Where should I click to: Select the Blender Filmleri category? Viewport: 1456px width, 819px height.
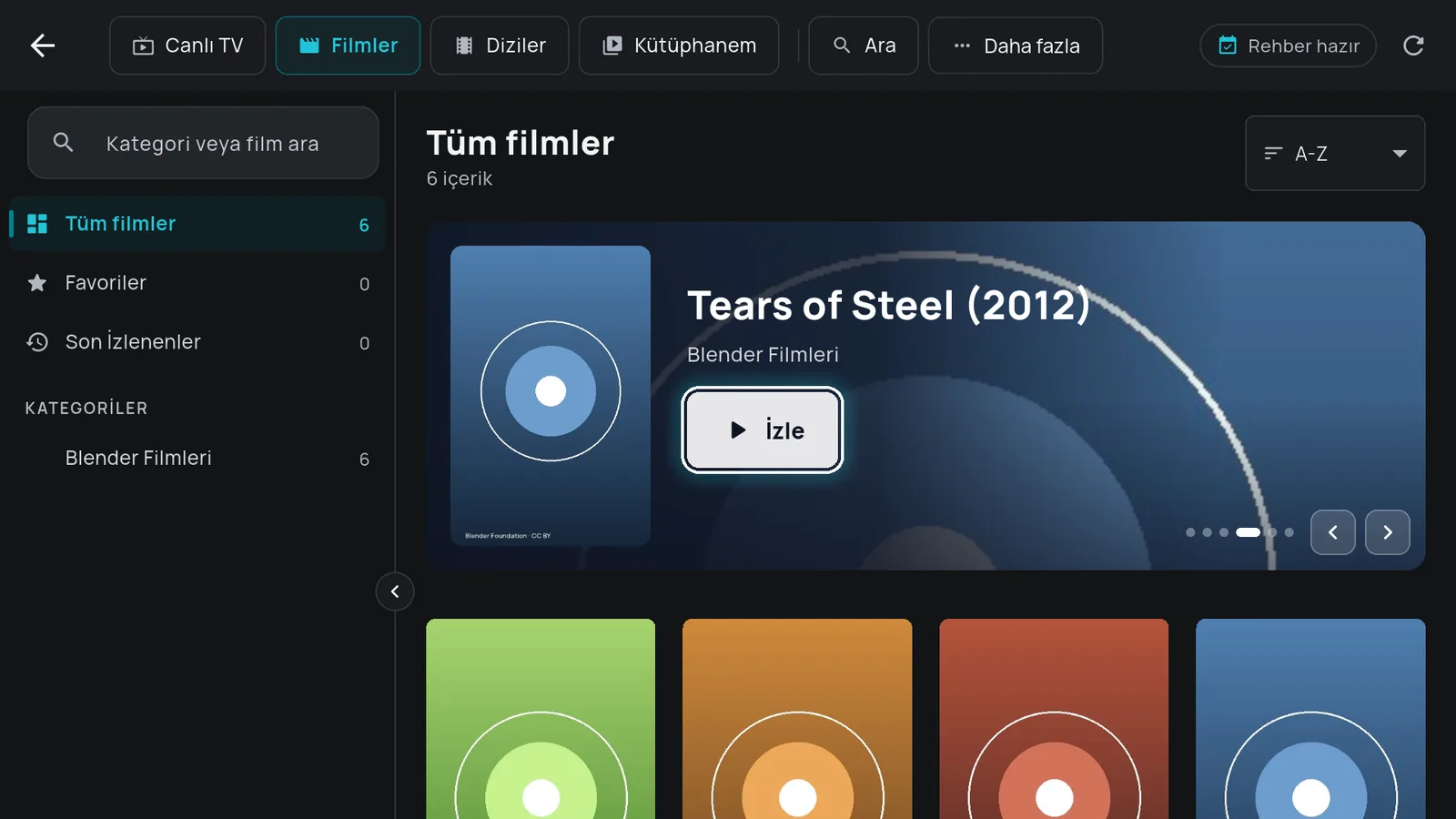tap(197, 458)
